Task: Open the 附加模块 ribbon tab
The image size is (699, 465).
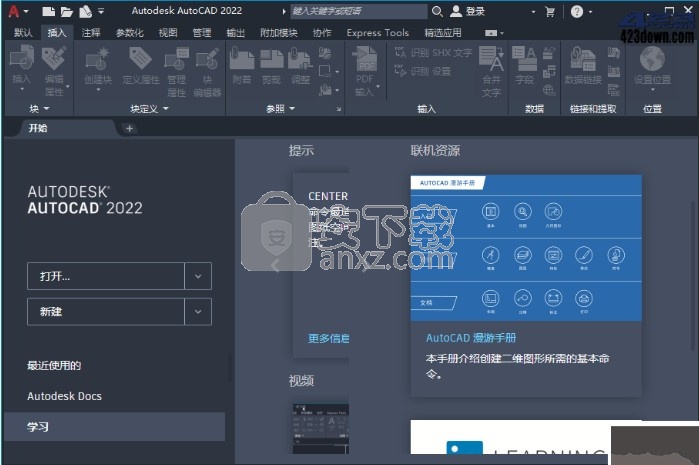Action: [x=279, y=33]
